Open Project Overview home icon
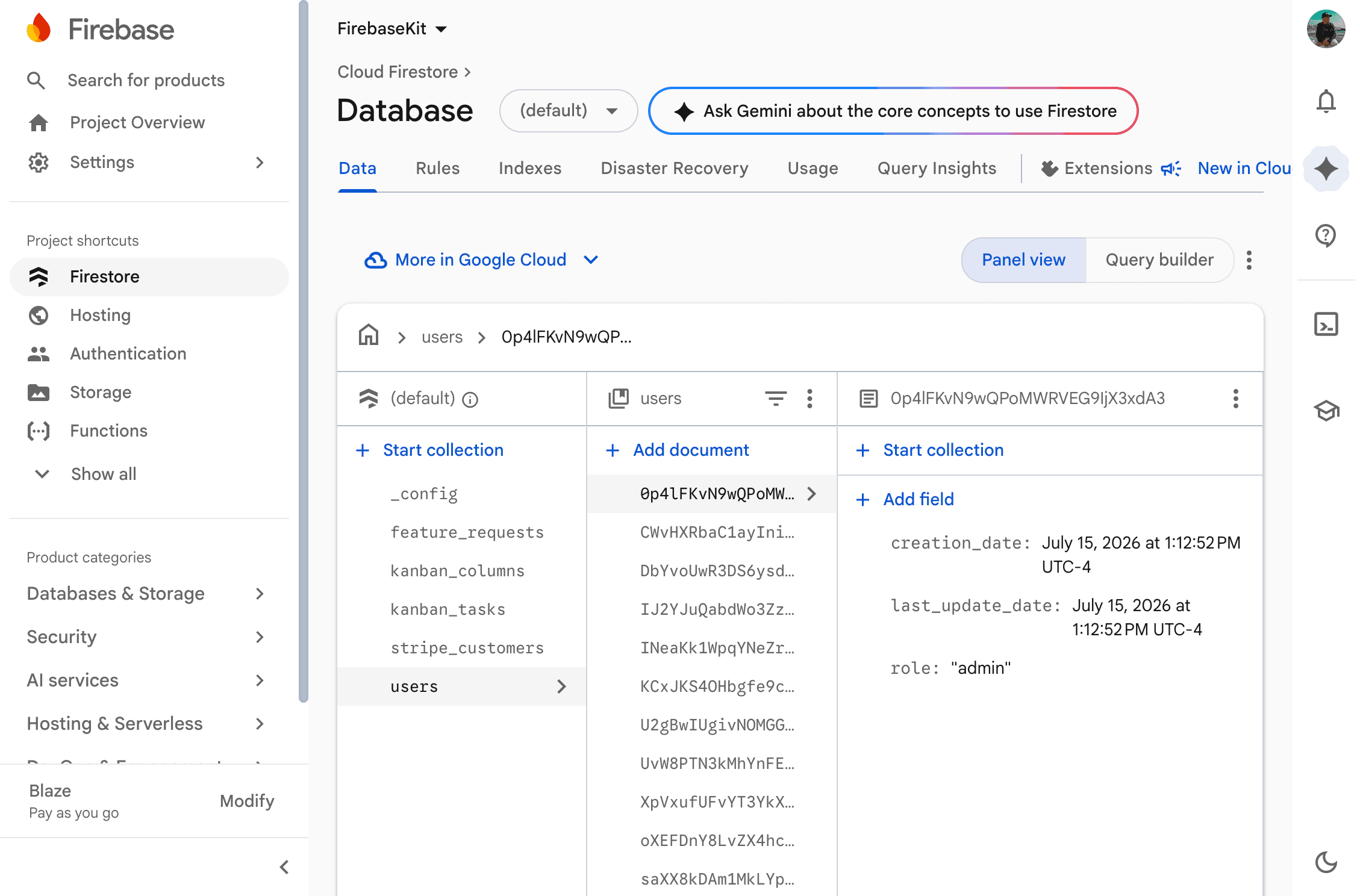1360x896 pixels. coord(39,122)
